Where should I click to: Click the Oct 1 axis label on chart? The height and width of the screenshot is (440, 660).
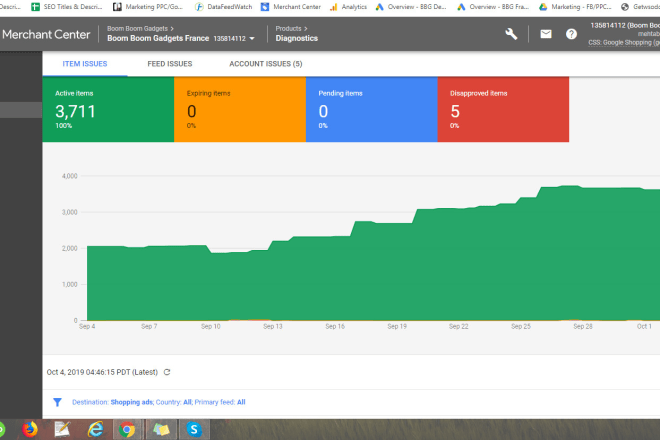click(644, 326)
